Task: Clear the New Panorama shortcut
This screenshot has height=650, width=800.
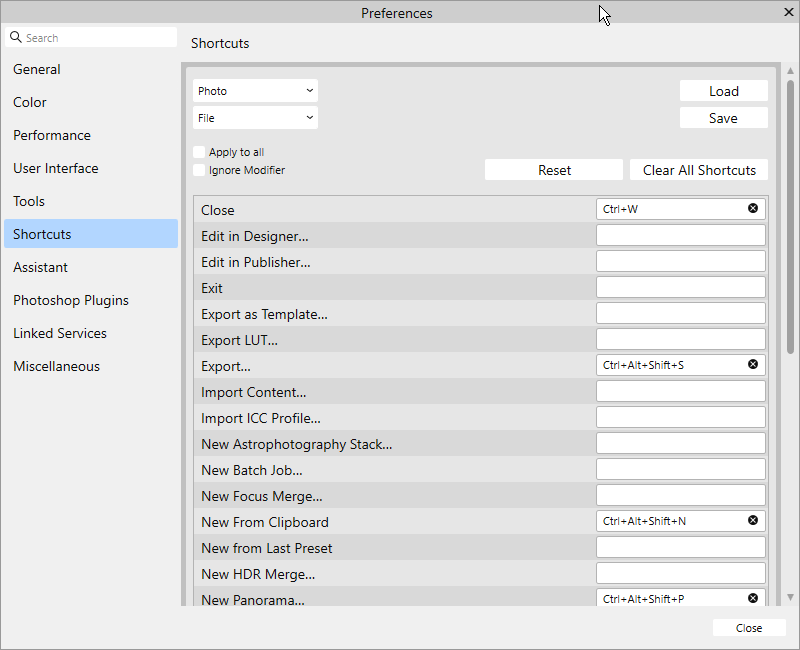Action: click(x=753, y=597)
